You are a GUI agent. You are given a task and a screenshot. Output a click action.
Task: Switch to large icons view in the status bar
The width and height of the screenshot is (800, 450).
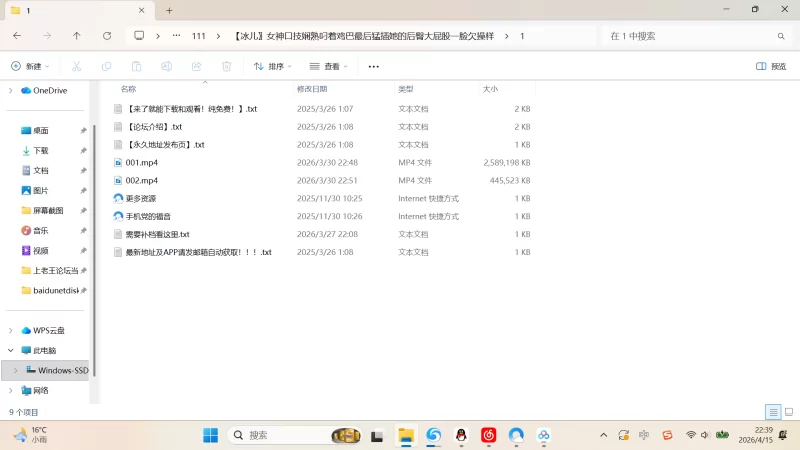[788, 412]
